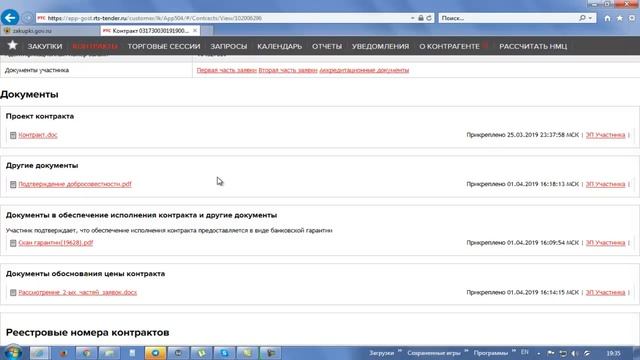Open the ОТЧЕТЫ menu
Viewport: 640px width, 360px height.
point(327,47)
